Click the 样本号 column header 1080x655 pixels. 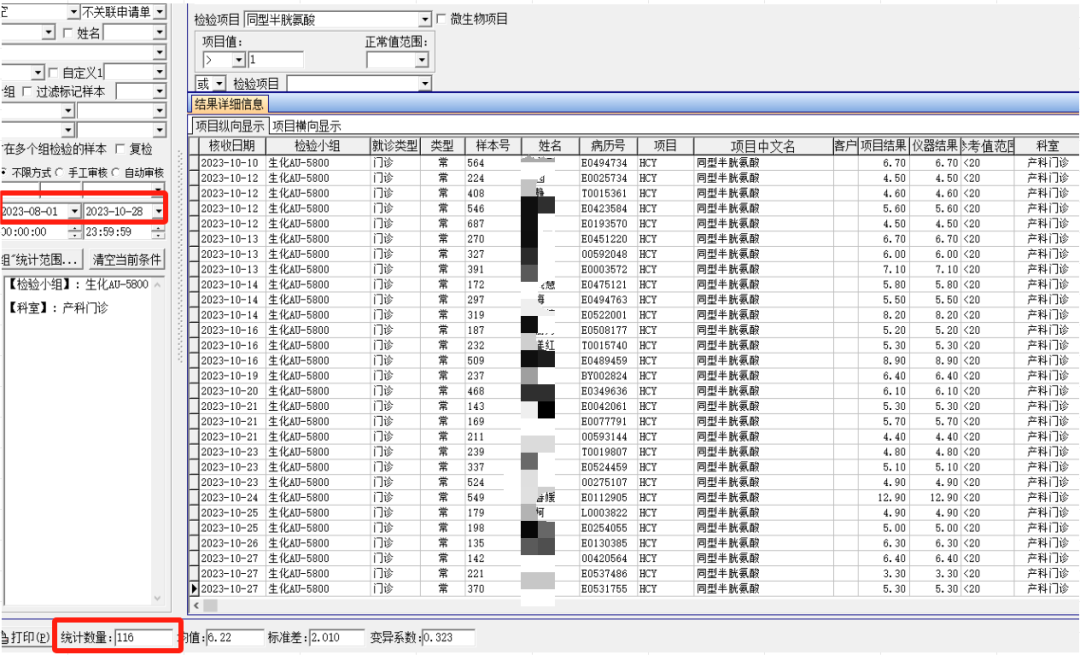pyautogui.click(x=492, y=145)
